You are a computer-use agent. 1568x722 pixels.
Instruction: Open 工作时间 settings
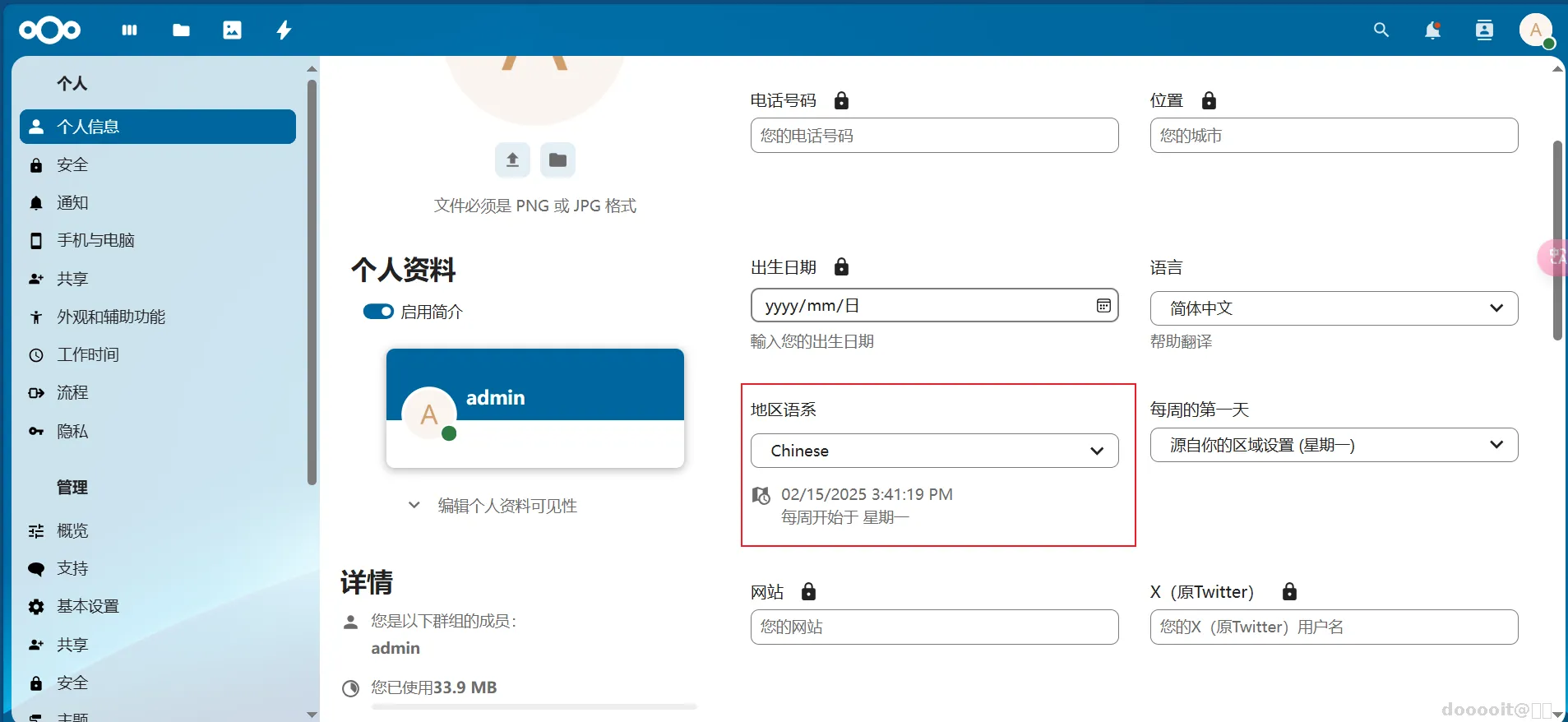pos(158,354)
